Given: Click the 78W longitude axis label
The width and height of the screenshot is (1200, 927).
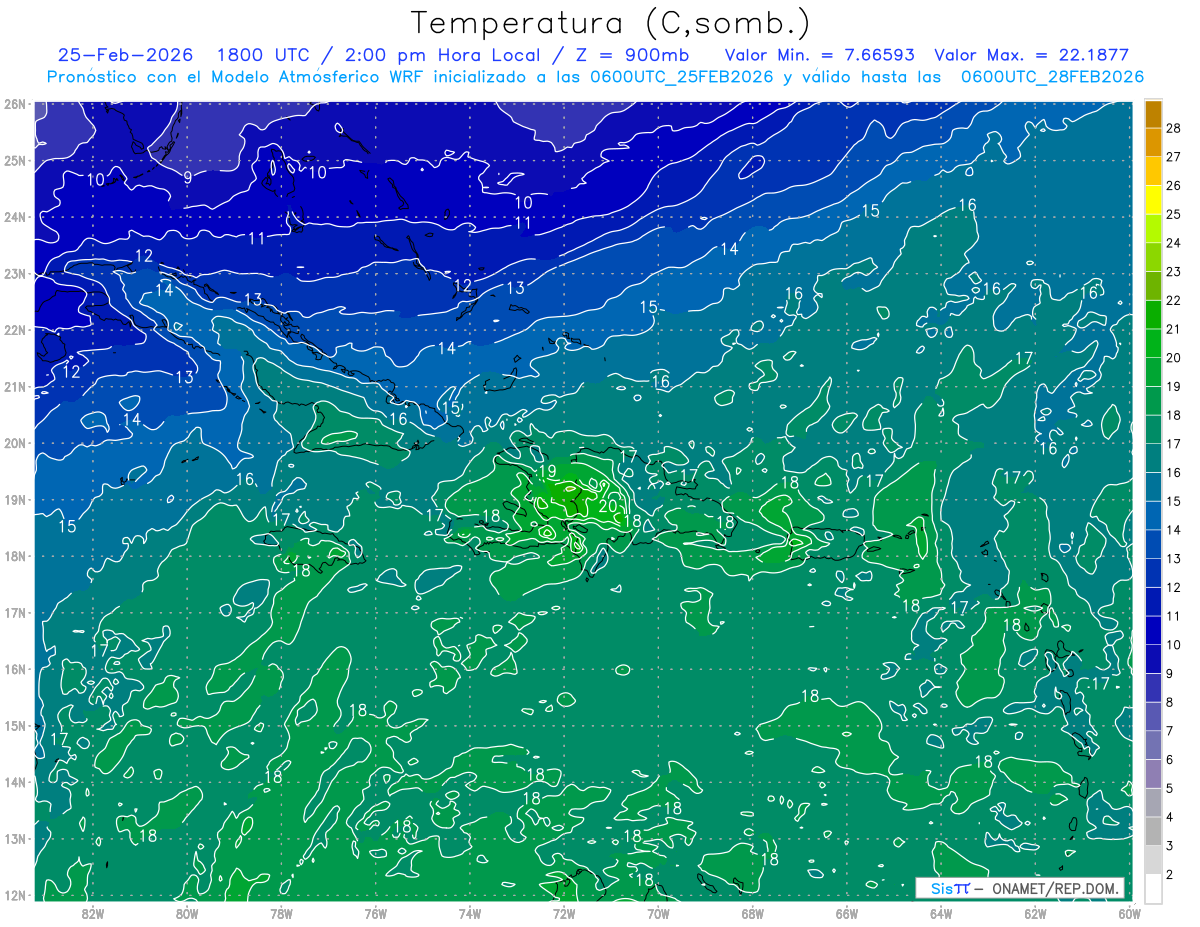Looking at the screenshot, I should (281, 913).
